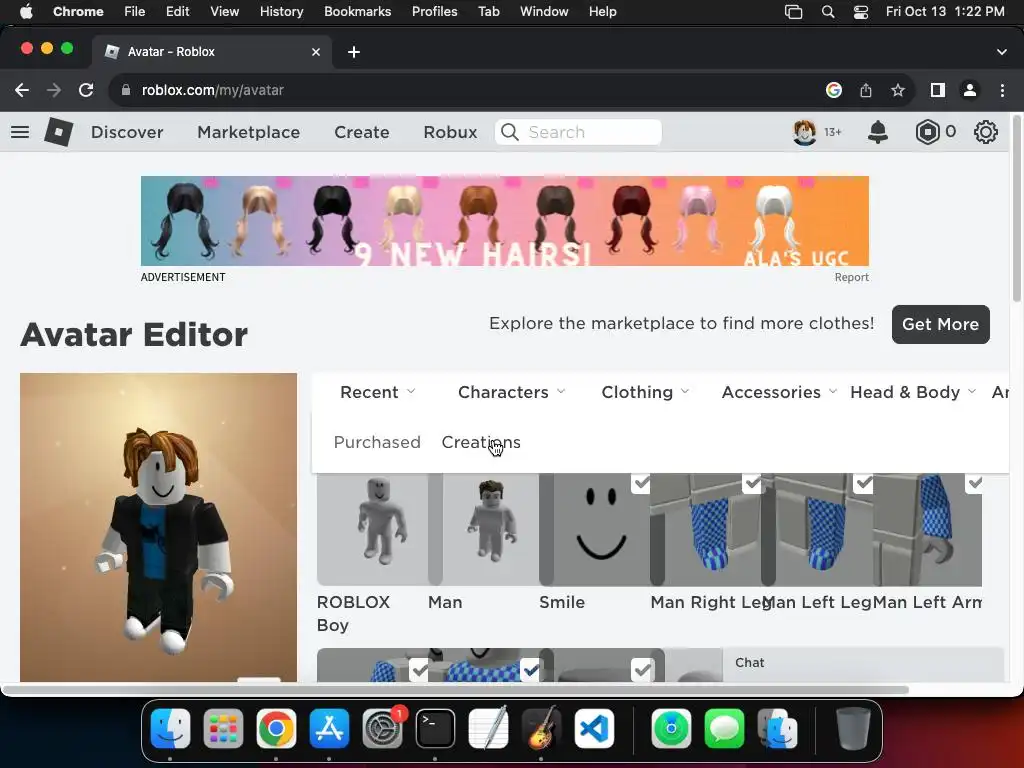1024x768 pixels.
Task: Click the vertical page scrollbar
Action: click(1017, 209)
